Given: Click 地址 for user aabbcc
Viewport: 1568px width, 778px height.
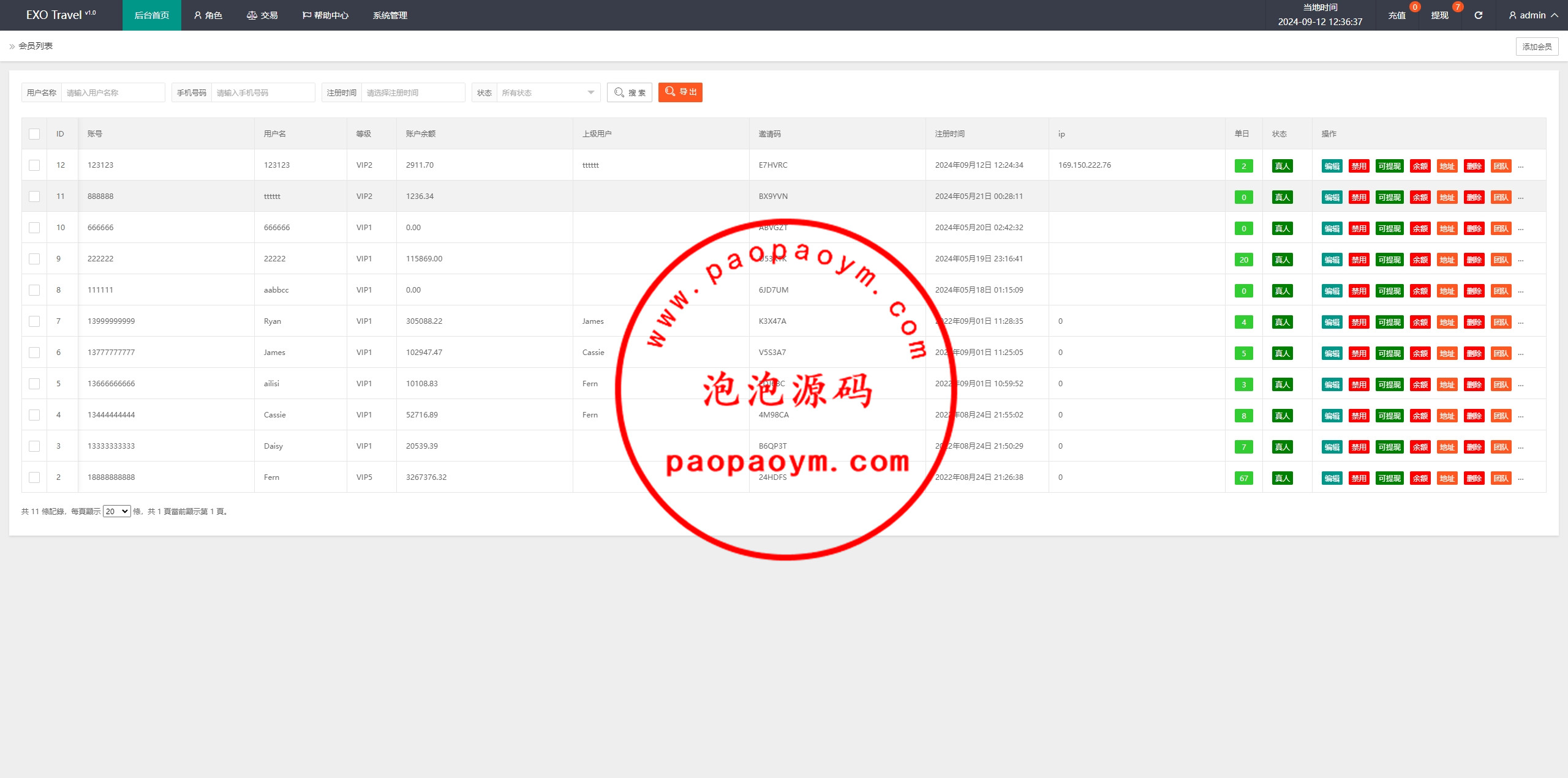Looking at the screenshot, I should pyautogui.click(x=1447, y=291).
